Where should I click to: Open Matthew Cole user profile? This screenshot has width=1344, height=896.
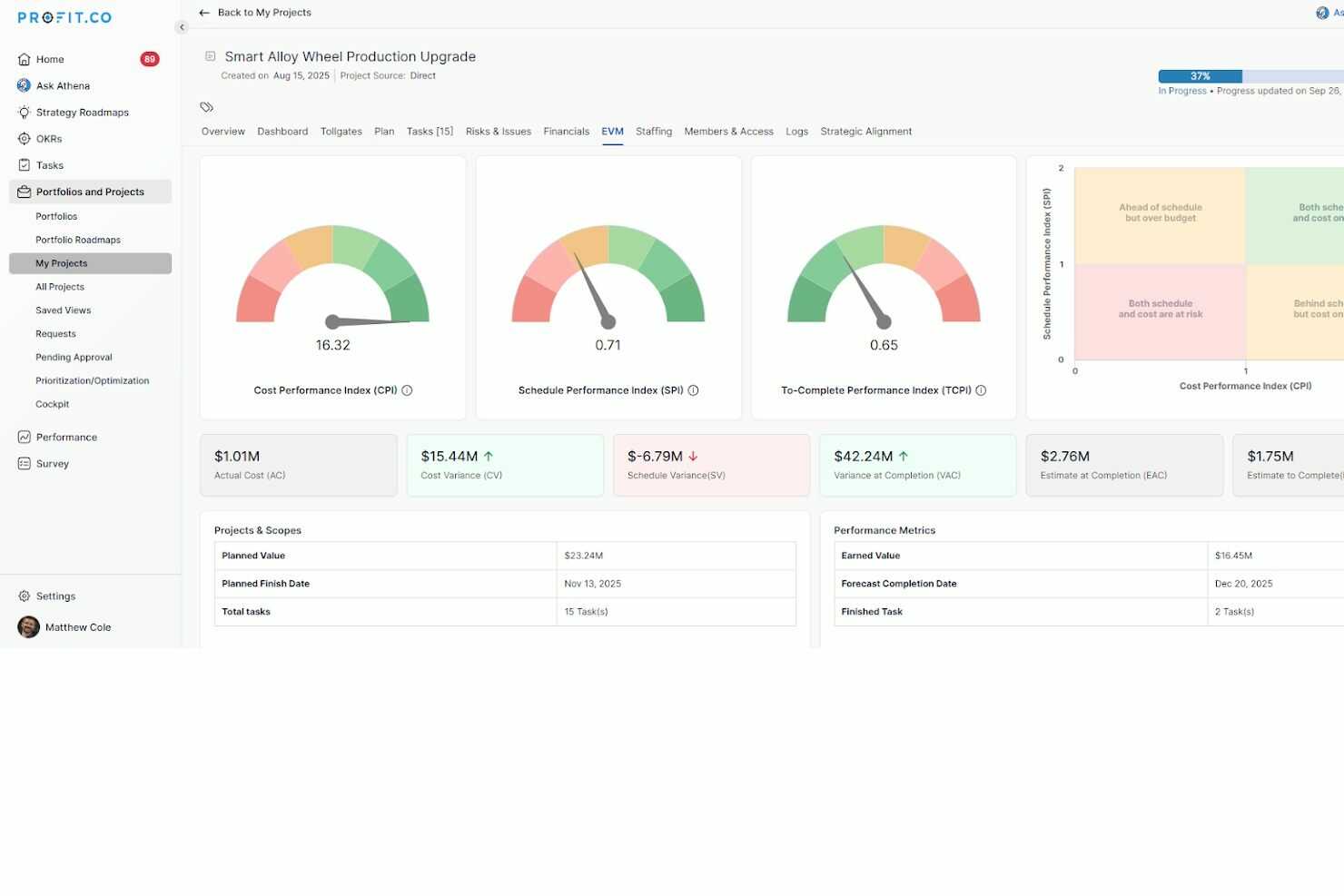[77, 627]
